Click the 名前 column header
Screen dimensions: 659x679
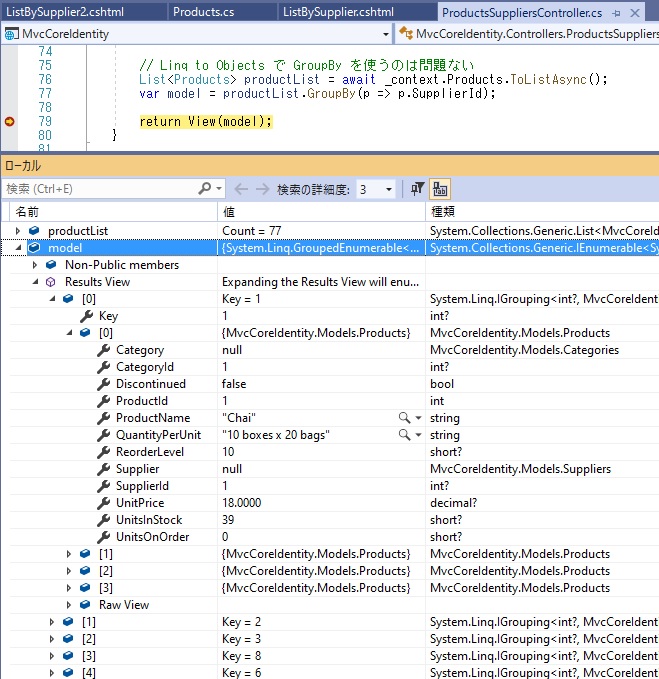pyautogui.click(x=27, y=212)
